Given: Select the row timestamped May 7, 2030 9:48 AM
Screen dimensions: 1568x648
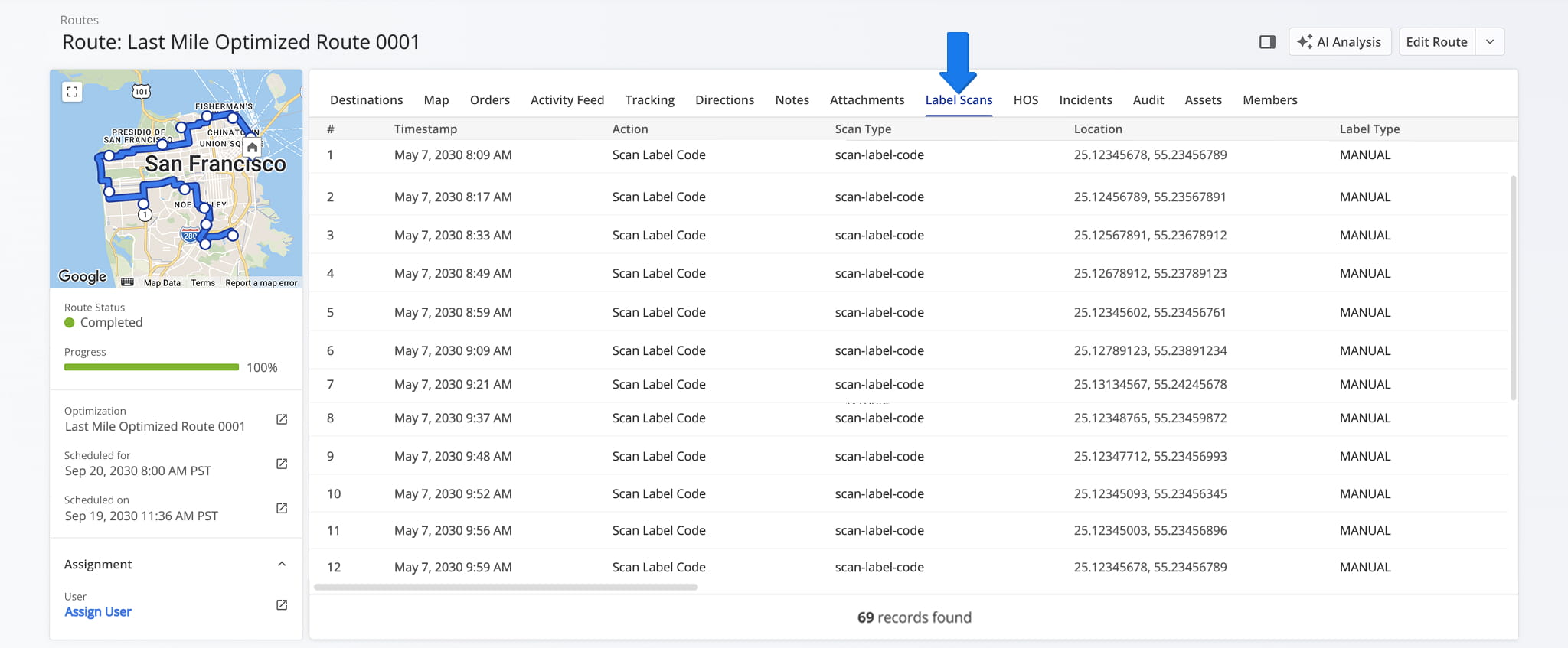Looking at the screenshot, I should pyautogui.click(x=909, y=456).
